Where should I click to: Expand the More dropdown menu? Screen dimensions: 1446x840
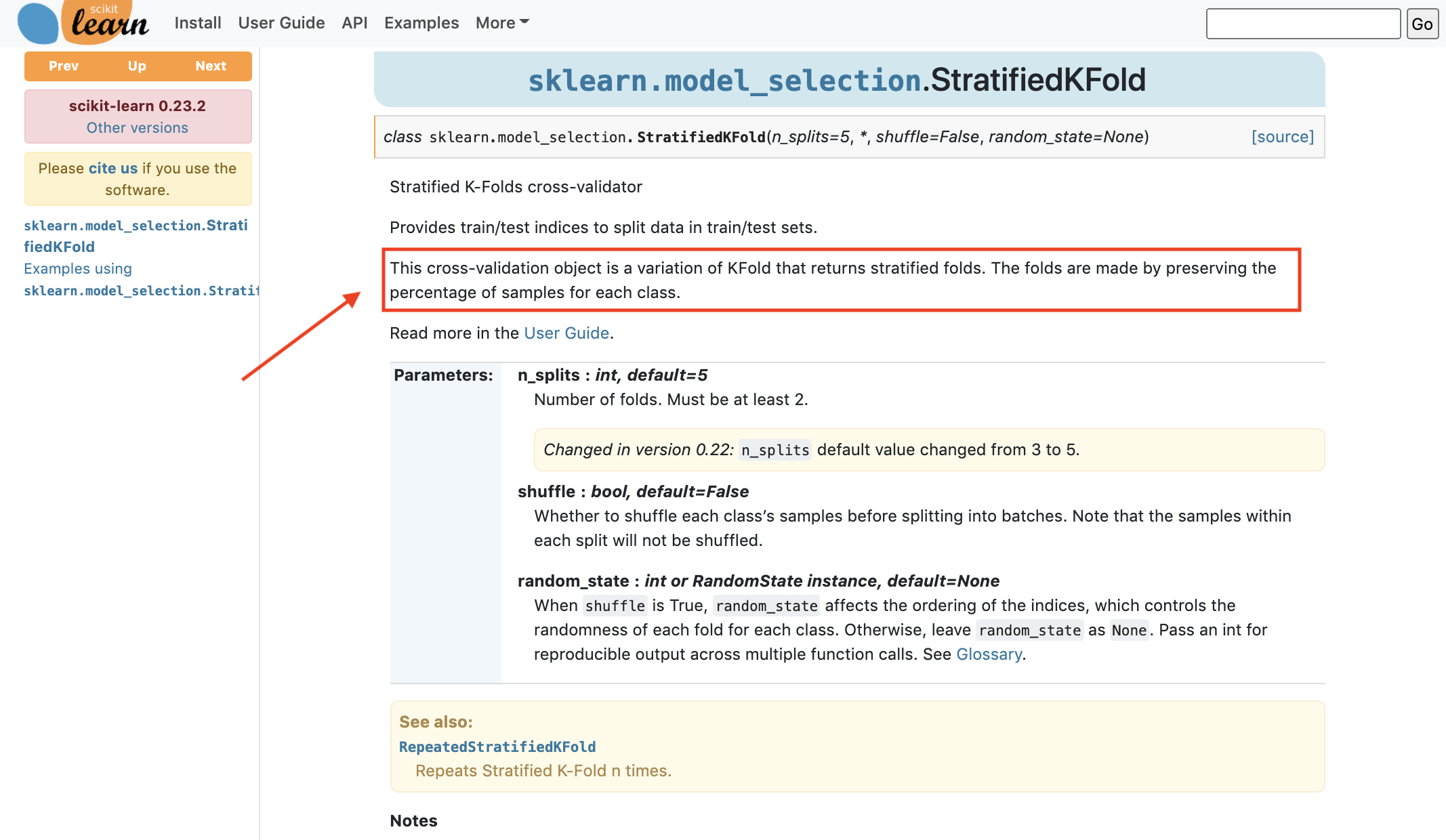[x=502, y=23]
